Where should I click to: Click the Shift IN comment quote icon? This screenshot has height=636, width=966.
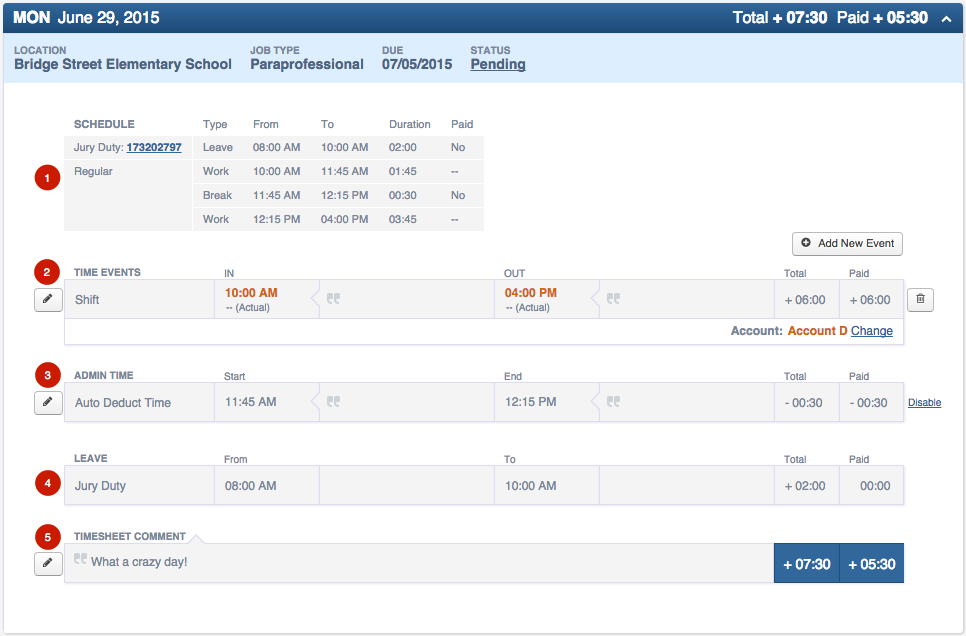pyautogui.click(x=334, y=299)
